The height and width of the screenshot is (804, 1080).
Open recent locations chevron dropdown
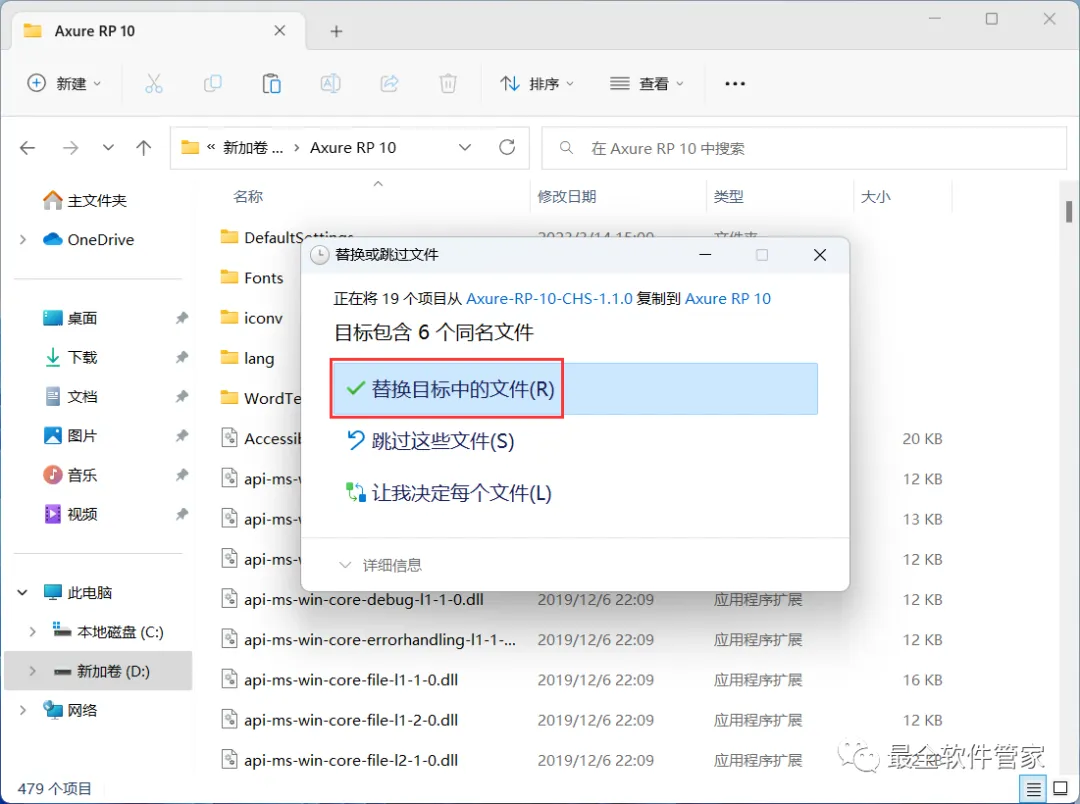pos(108,147)
